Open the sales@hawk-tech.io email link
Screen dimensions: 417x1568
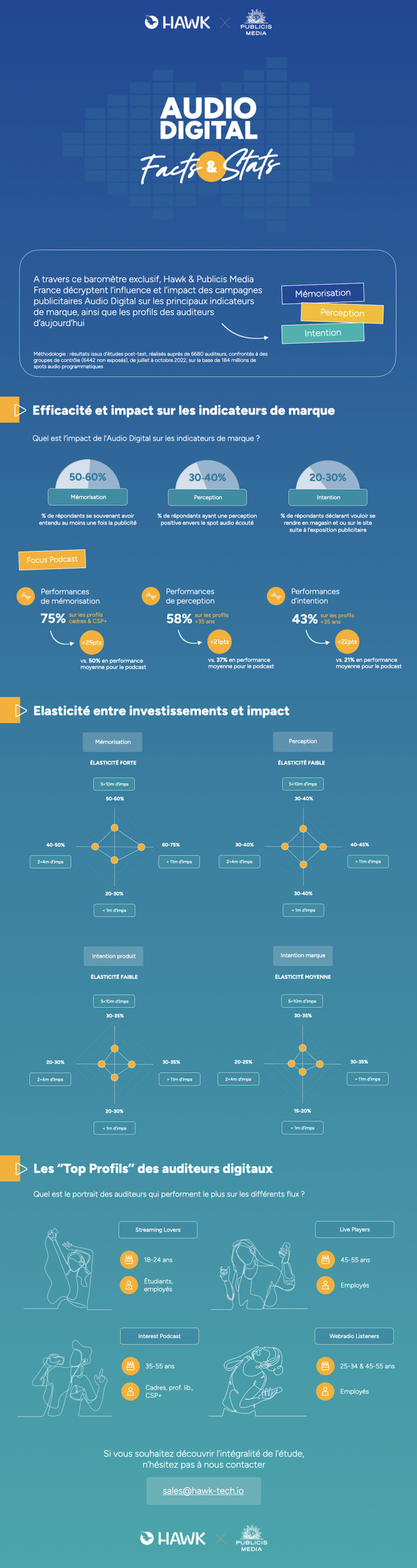pos(203,1490)
